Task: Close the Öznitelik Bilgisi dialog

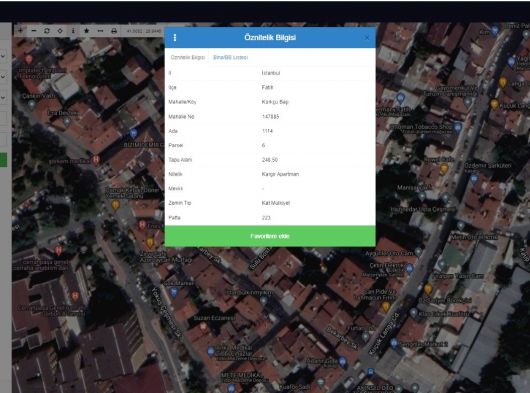Action: pyautogui.click(x=367, y=38)
